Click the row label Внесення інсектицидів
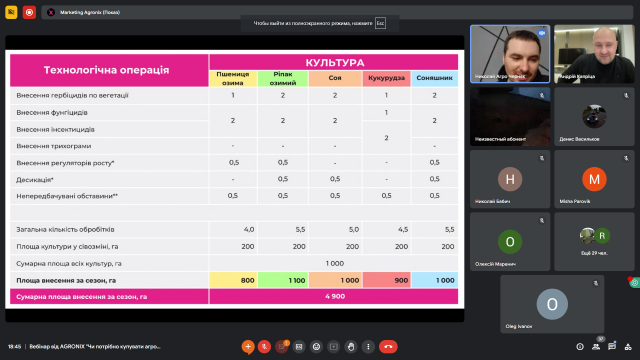 click(56, 129)
